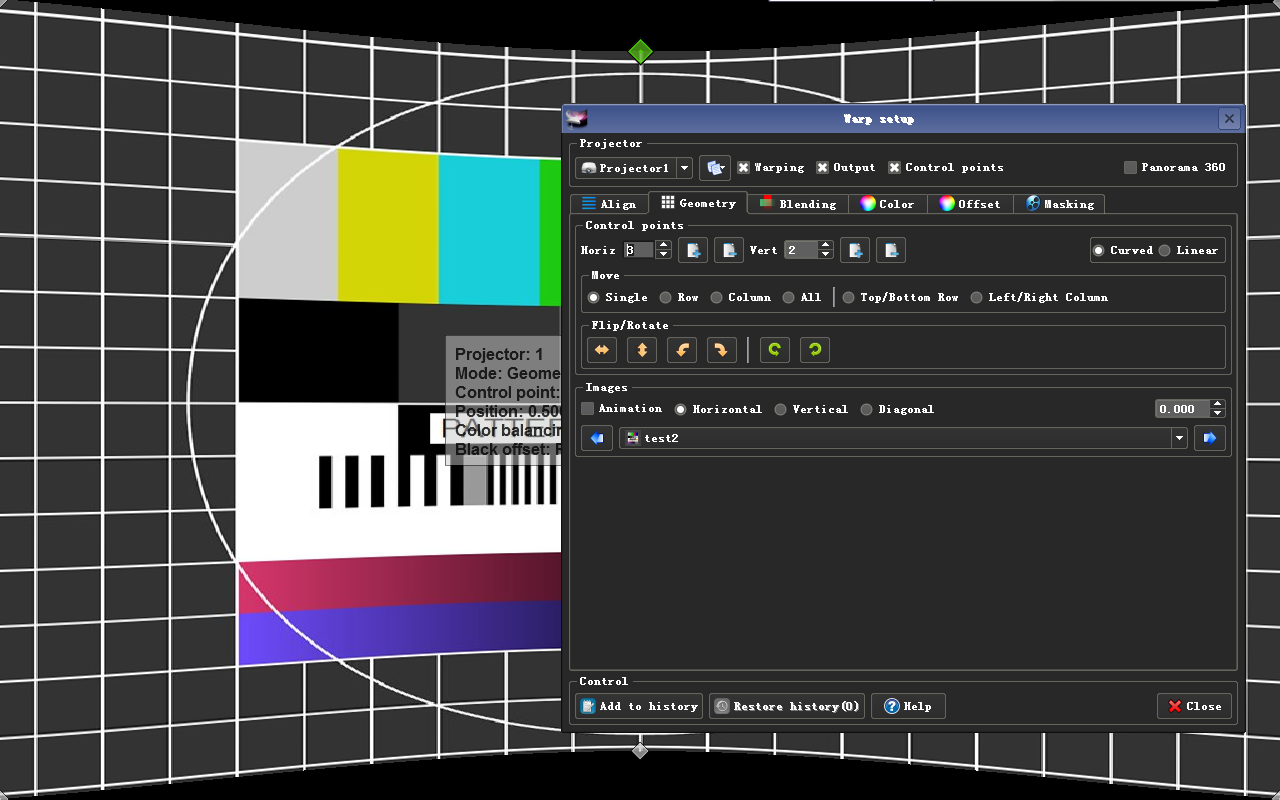Click the flip horizontal arrow icon
Image resolution: width=1280 pixels, height=800 pixels.
point(601,350)
